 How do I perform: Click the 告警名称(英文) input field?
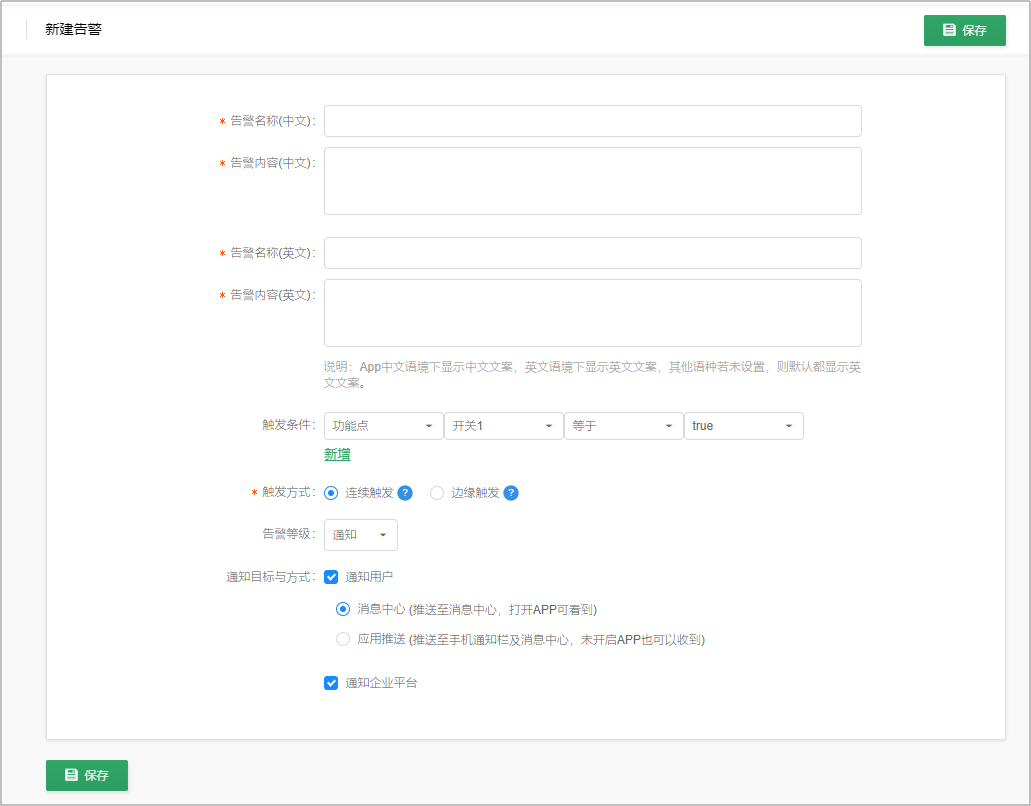(592, 253)
